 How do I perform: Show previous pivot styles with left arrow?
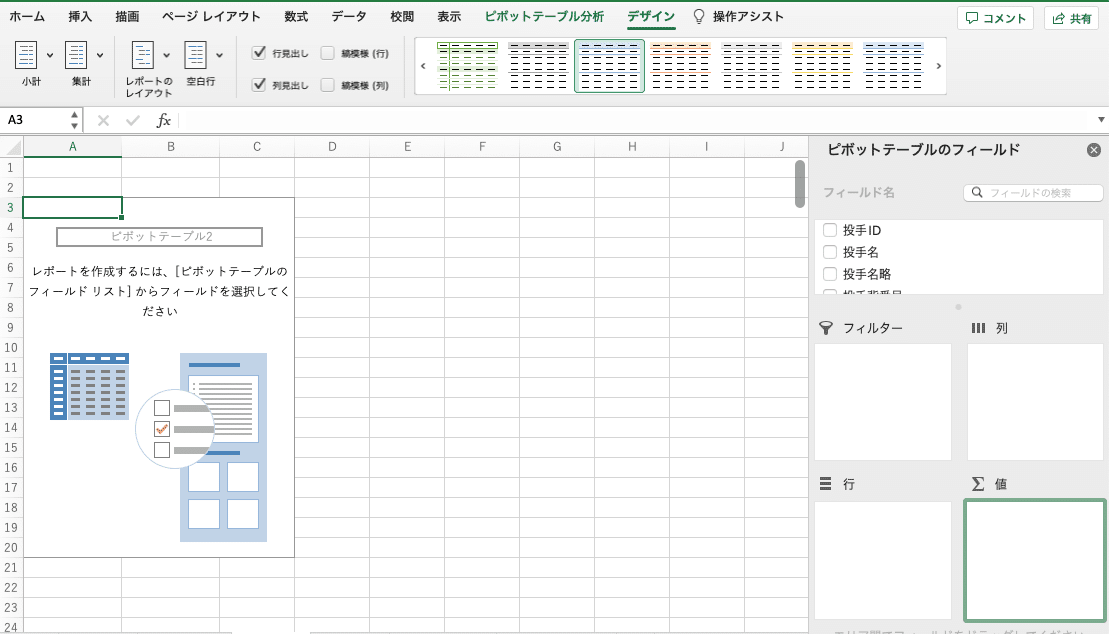click(423, 67)
